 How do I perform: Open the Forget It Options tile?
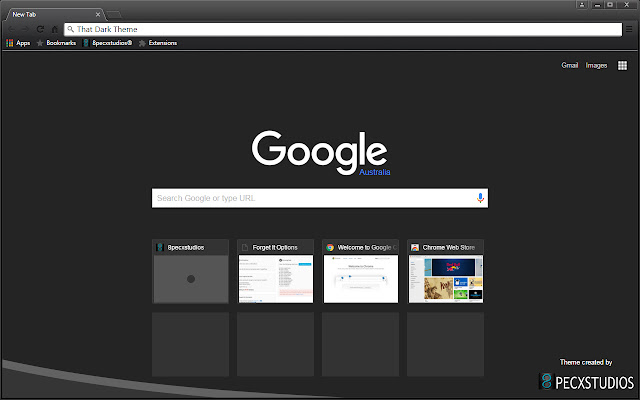[x=276, y=271]
